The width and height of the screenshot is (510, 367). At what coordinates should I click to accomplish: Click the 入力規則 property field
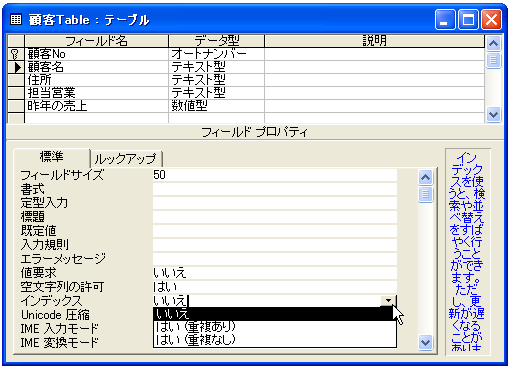275,245
